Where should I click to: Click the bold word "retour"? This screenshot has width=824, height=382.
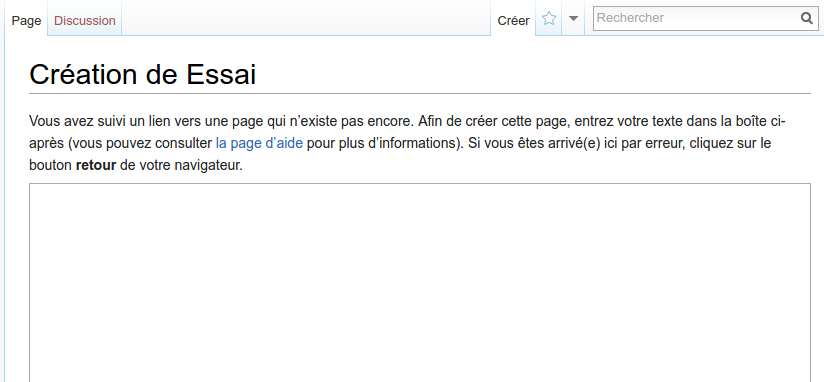(x=96, y=166)
